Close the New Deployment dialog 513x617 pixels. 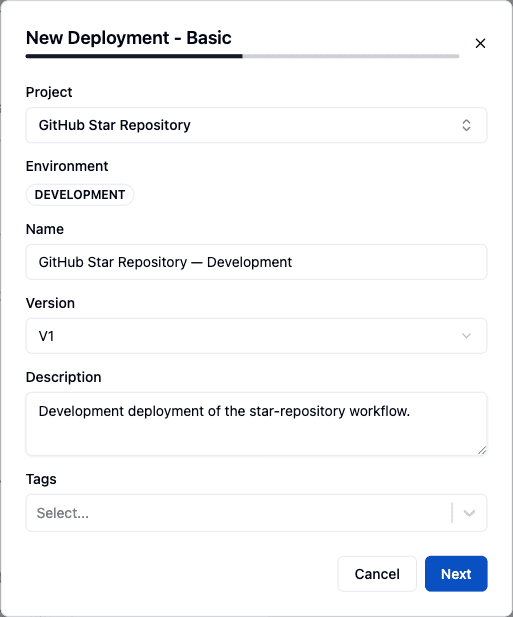click(x=480, y=43)
